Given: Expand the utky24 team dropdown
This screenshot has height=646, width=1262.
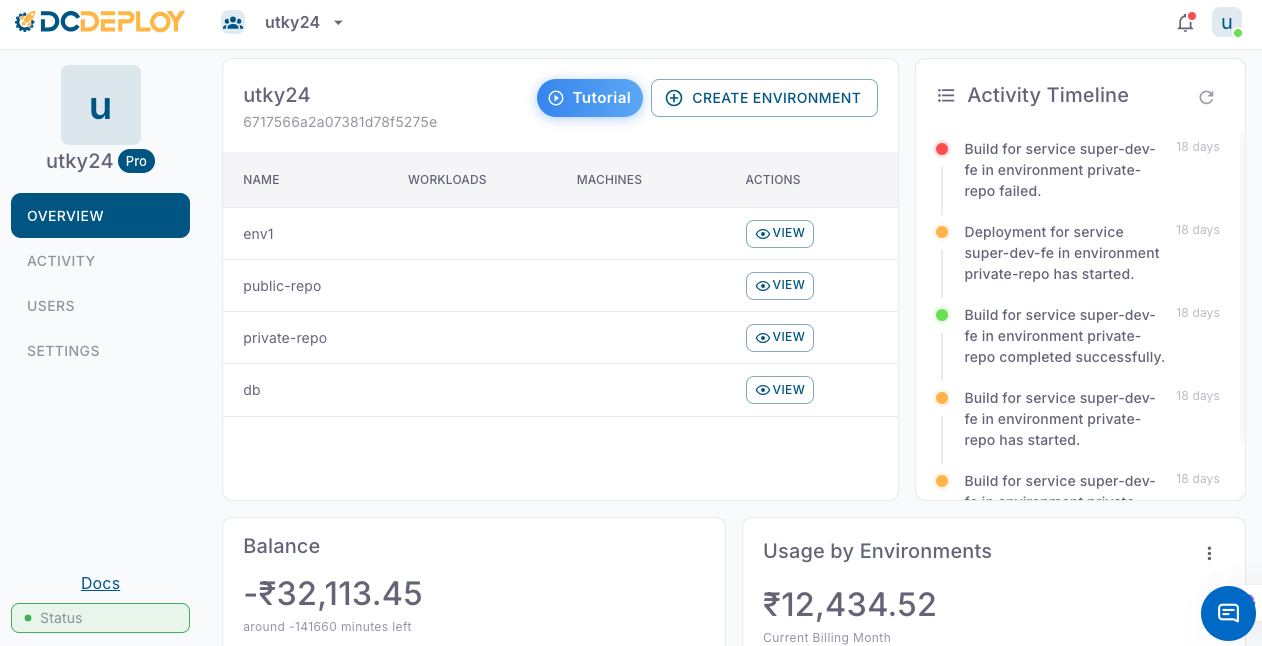Looking at the screenshot, I should [x=338, y=23].
